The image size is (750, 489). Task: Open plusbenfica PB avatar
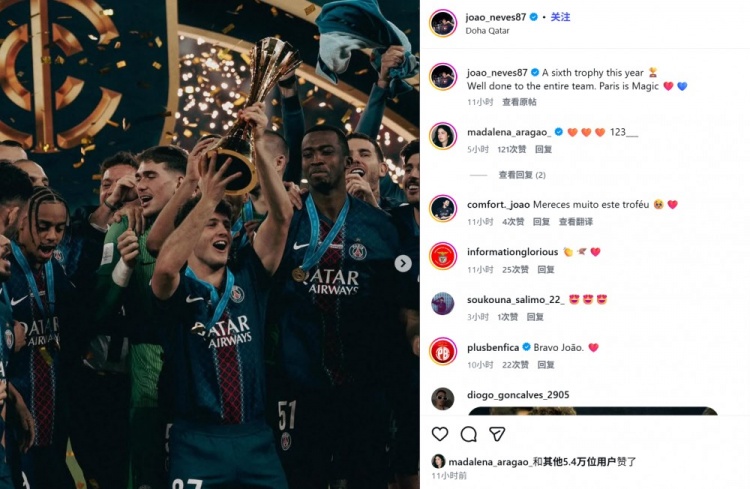tap(442, 351)
